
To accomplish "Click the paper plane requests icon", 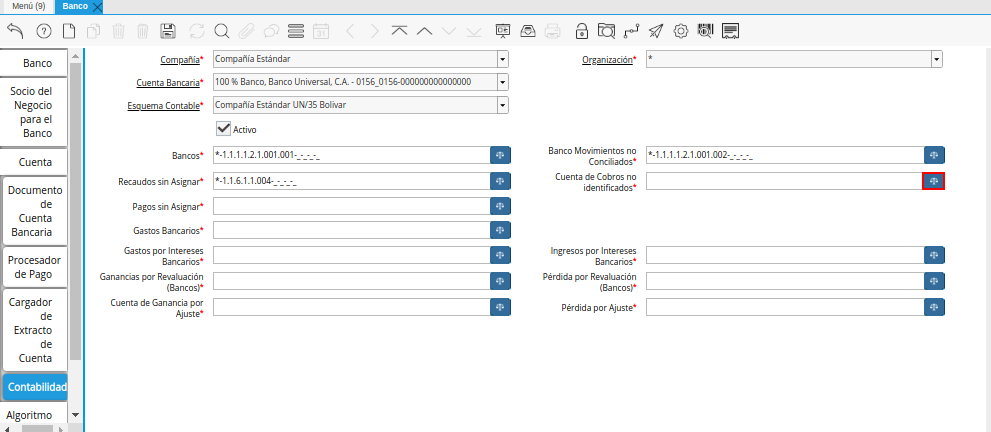I will 656,30.
